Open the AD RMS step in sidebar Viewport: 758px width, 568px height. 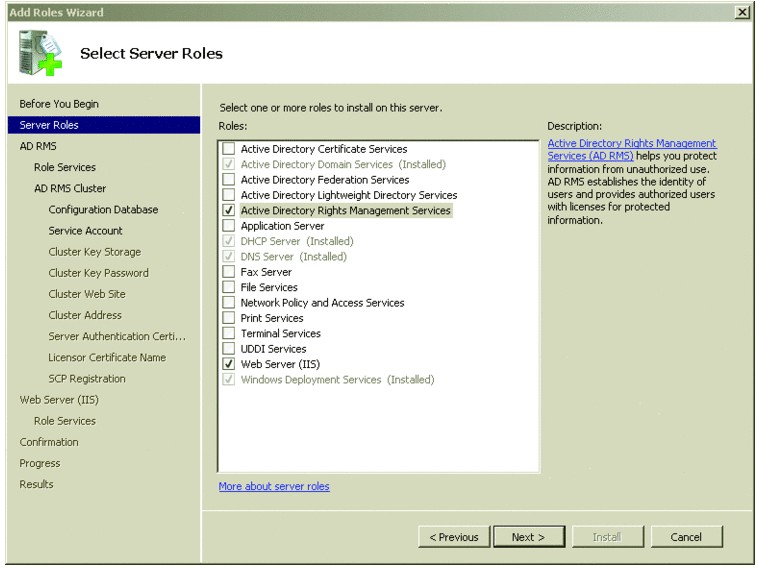click(38, 146)
